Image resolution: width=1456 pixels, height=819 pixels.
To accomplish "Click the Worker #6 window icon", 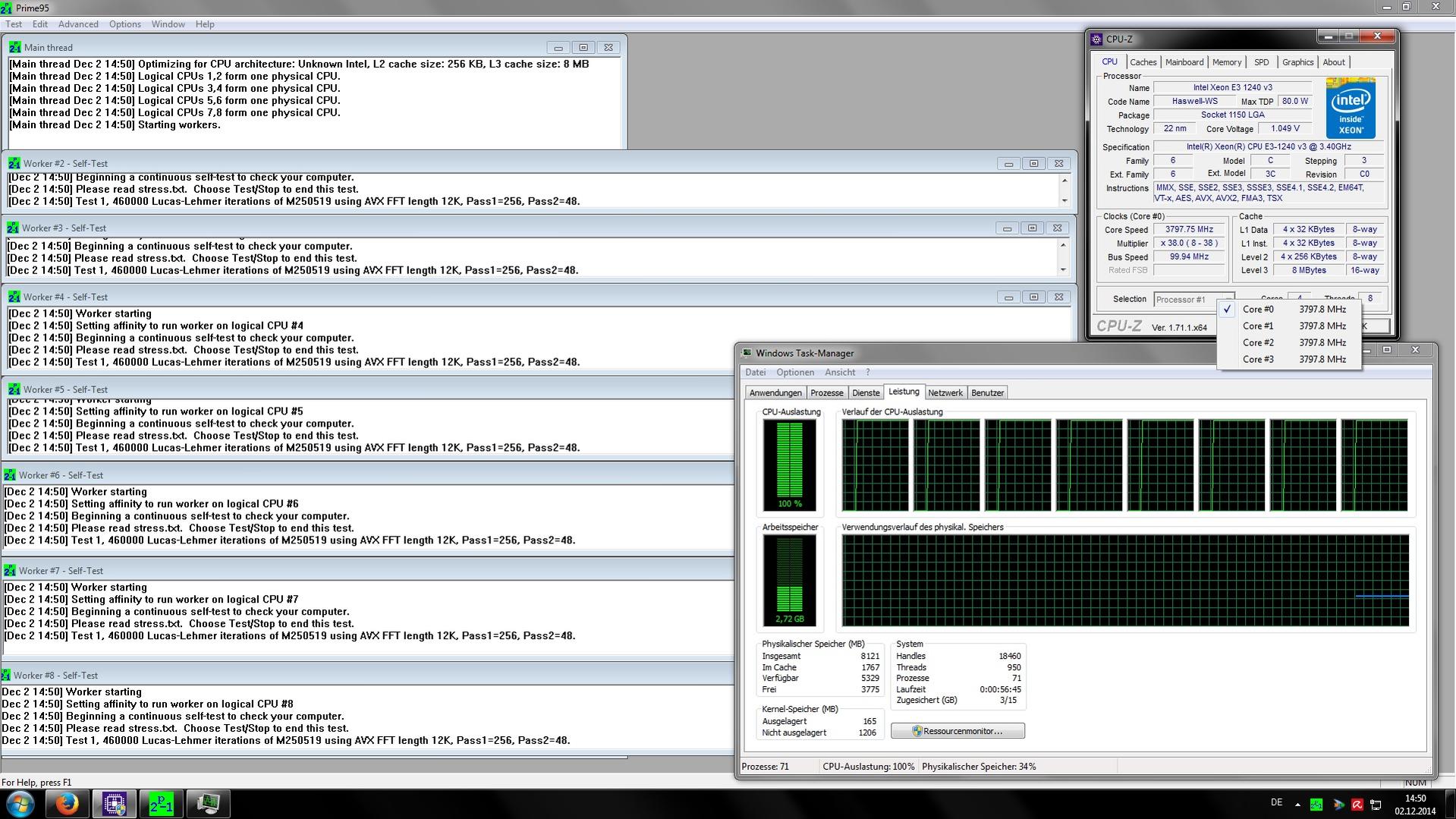I will 10,475.
